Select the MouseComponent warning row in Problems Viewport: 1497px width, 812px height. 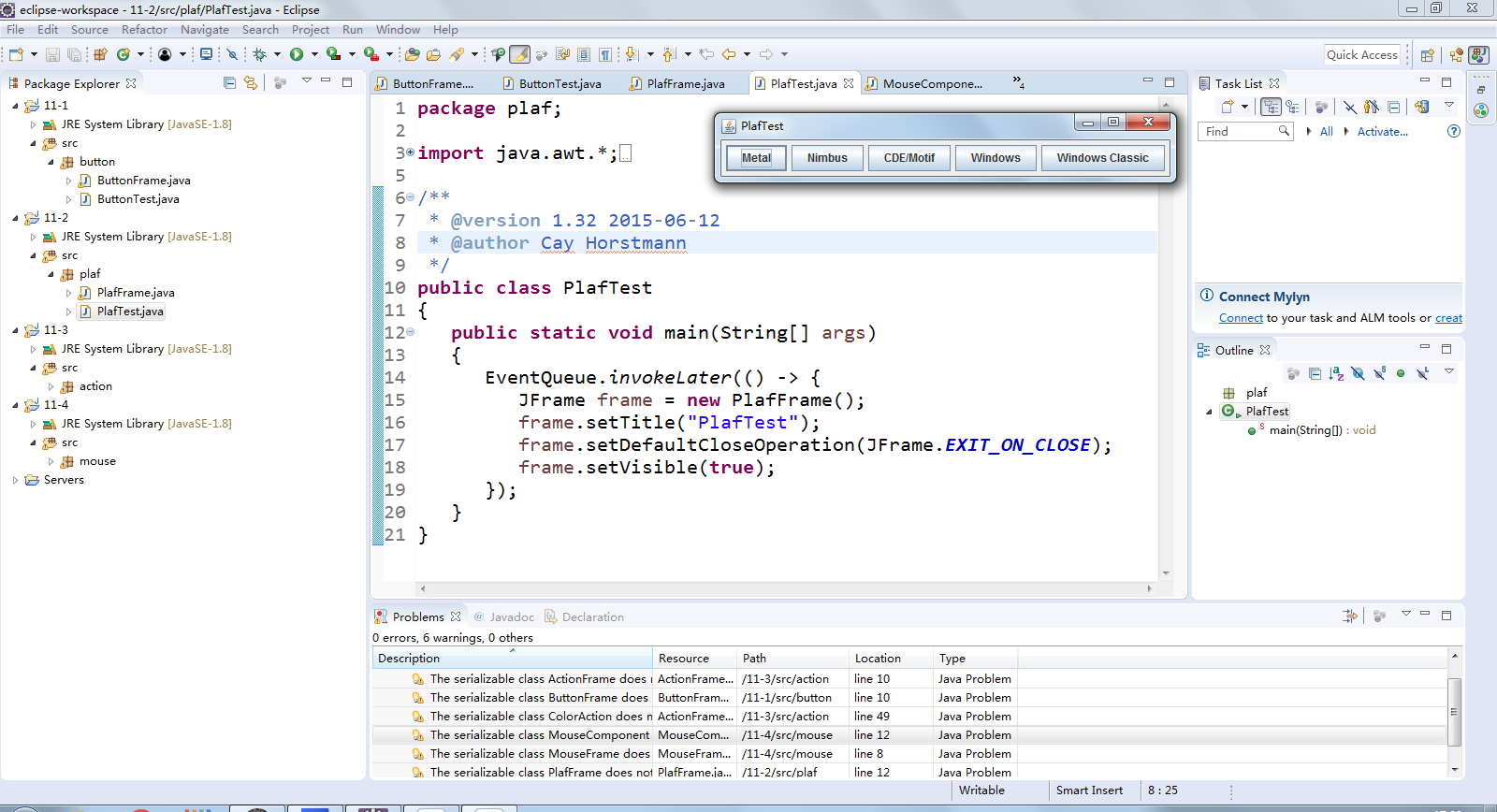tap(909, 735)
